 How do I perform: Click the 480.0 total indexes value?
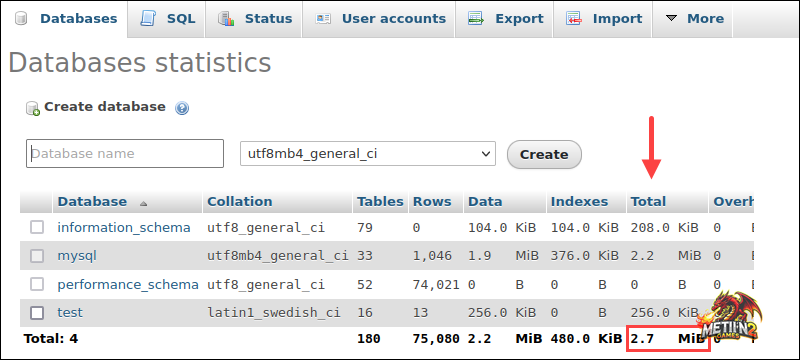(x=570, y=339)
